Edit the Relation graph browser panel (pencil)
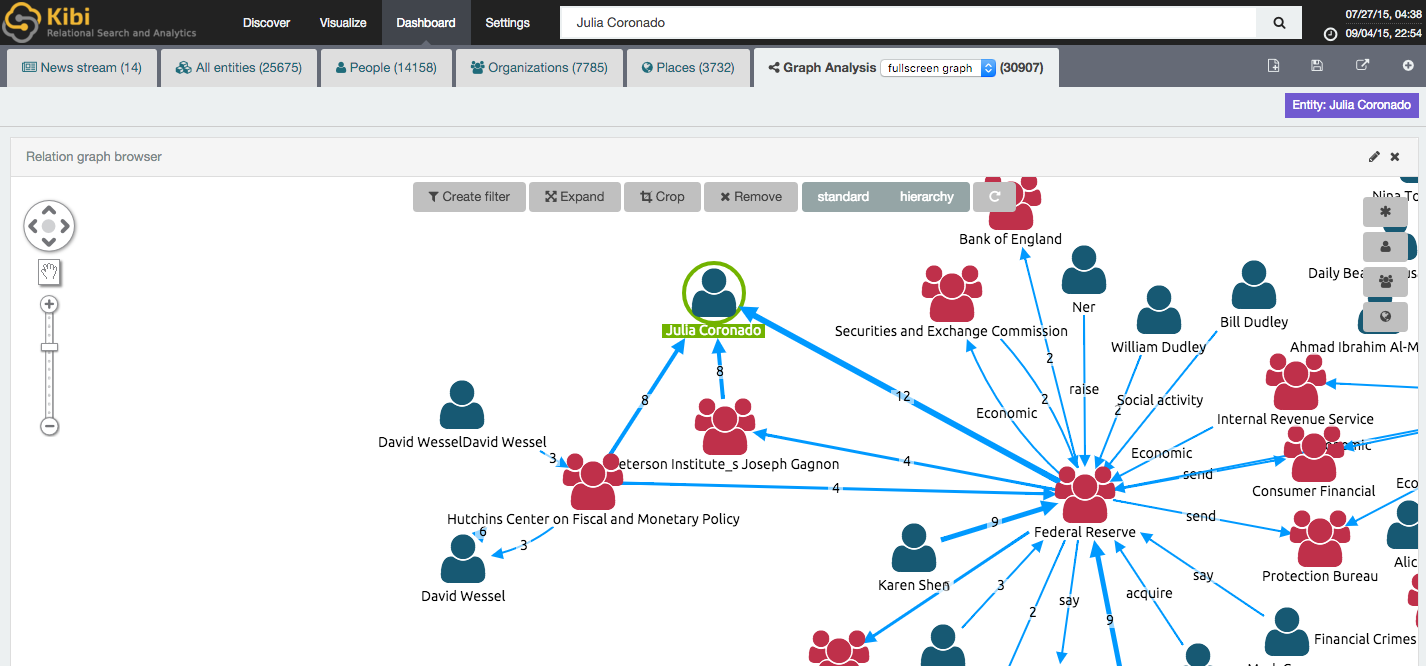This screenshot has height=666, width=1426. pyautogui.click(x=1374, y=157)
